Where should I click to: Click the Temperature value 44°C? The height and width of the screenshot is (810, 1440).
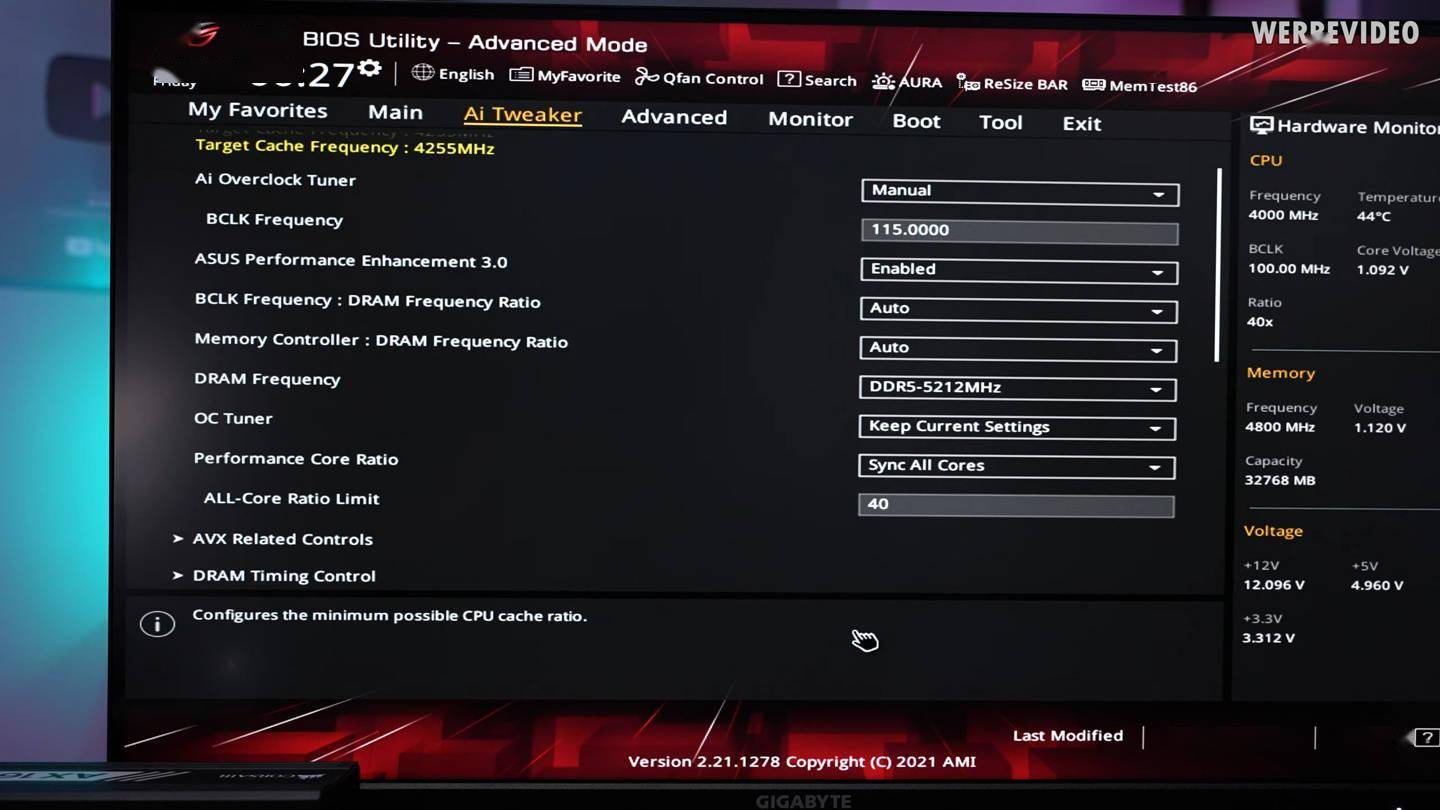click(1374, 217)
